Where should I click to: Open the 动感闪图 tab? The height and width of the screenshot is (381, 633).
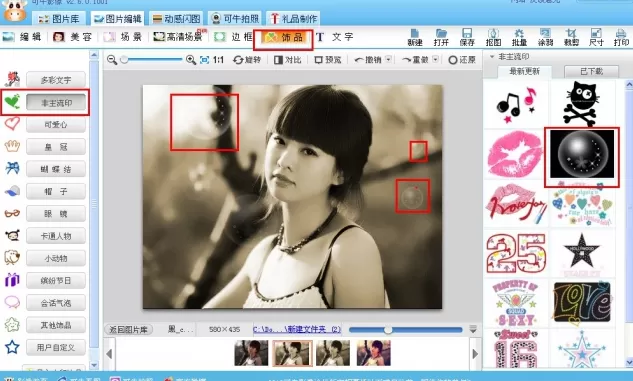coord(176,19)
